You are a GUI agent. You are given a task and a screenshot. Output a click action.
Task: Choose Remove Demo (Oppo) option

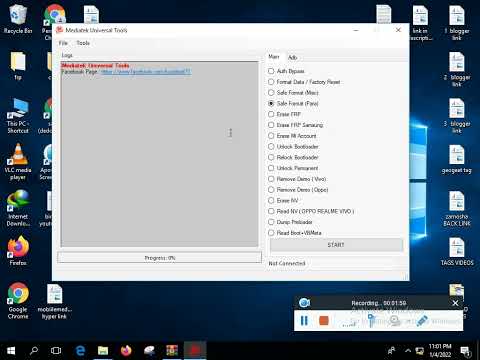pos(271,190)
